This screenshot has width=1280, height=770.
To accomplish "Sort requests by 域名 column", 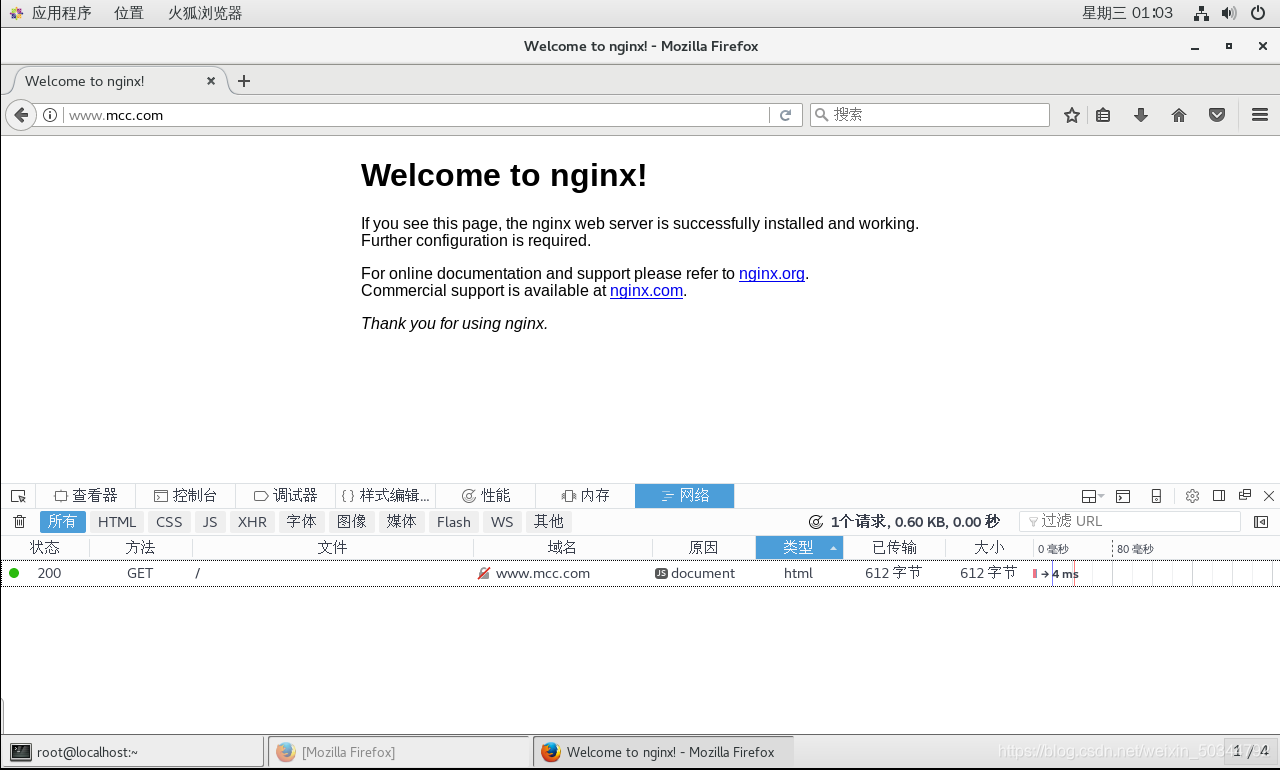I will click(x=563, y=548).
